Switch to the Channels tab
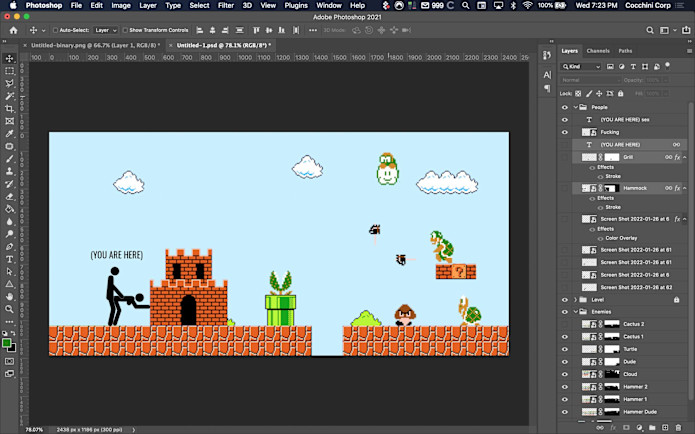 pos(598,51)
